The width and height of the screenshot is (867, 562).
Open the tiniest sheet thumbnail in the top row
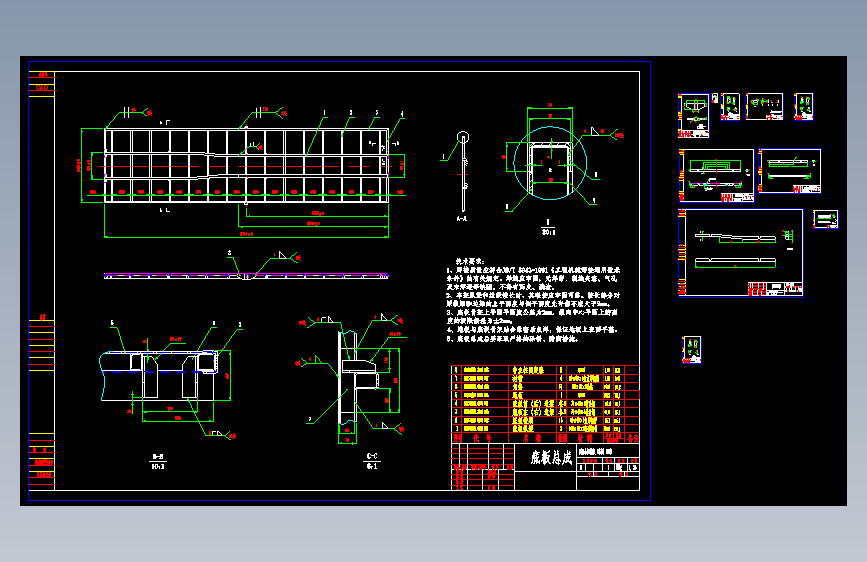pyautogui.click(x=715, y=98)
